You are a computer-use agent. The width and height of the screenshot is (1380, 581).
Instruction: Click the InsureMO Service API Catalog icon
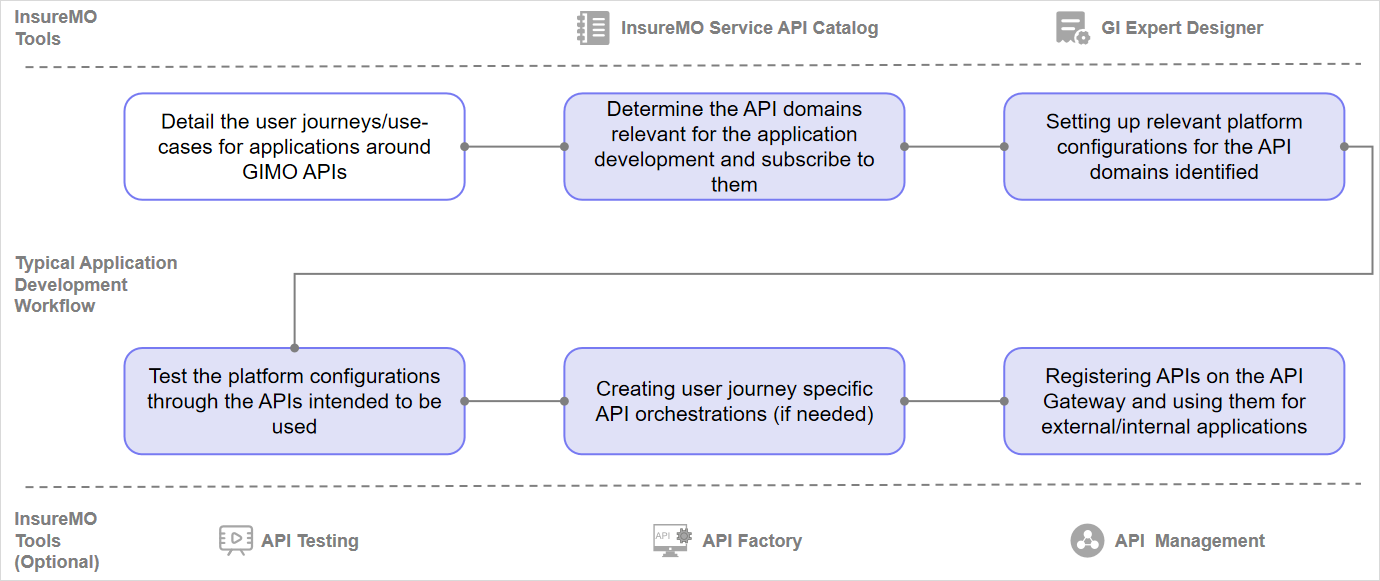coord(593,28)
